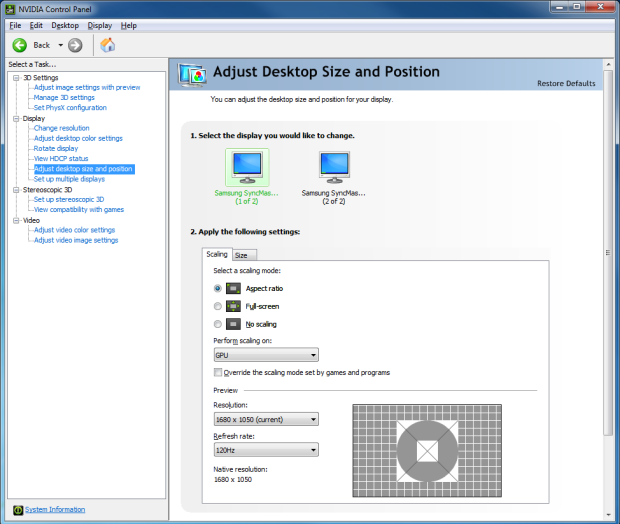This screenshot has height=524, width=620.
Task: Click the NVIDIA Control Panel title icon
Action: [10, 9]
